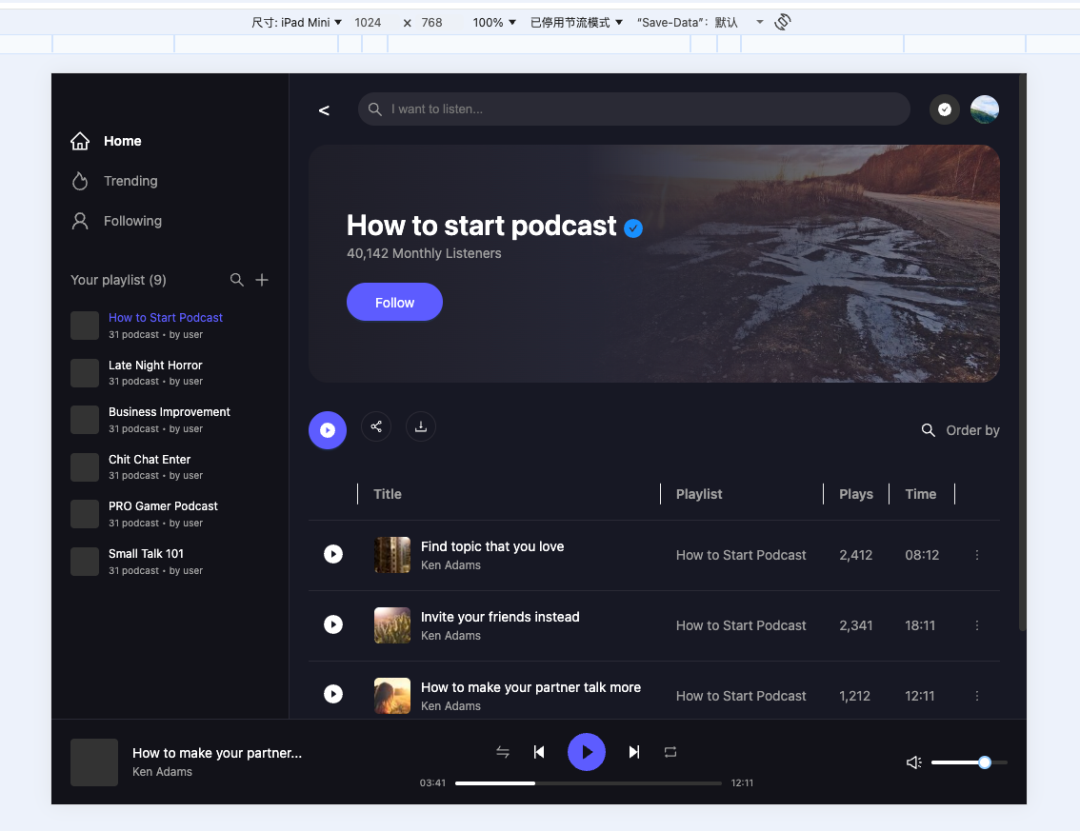
Task: Open more options for 'Invite your friends instead'
Action: click(x=977, y=625)
